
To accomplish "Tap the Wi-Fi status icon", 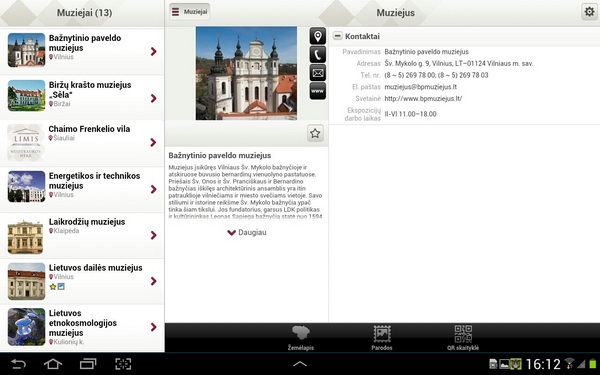I will pos(569,364).
